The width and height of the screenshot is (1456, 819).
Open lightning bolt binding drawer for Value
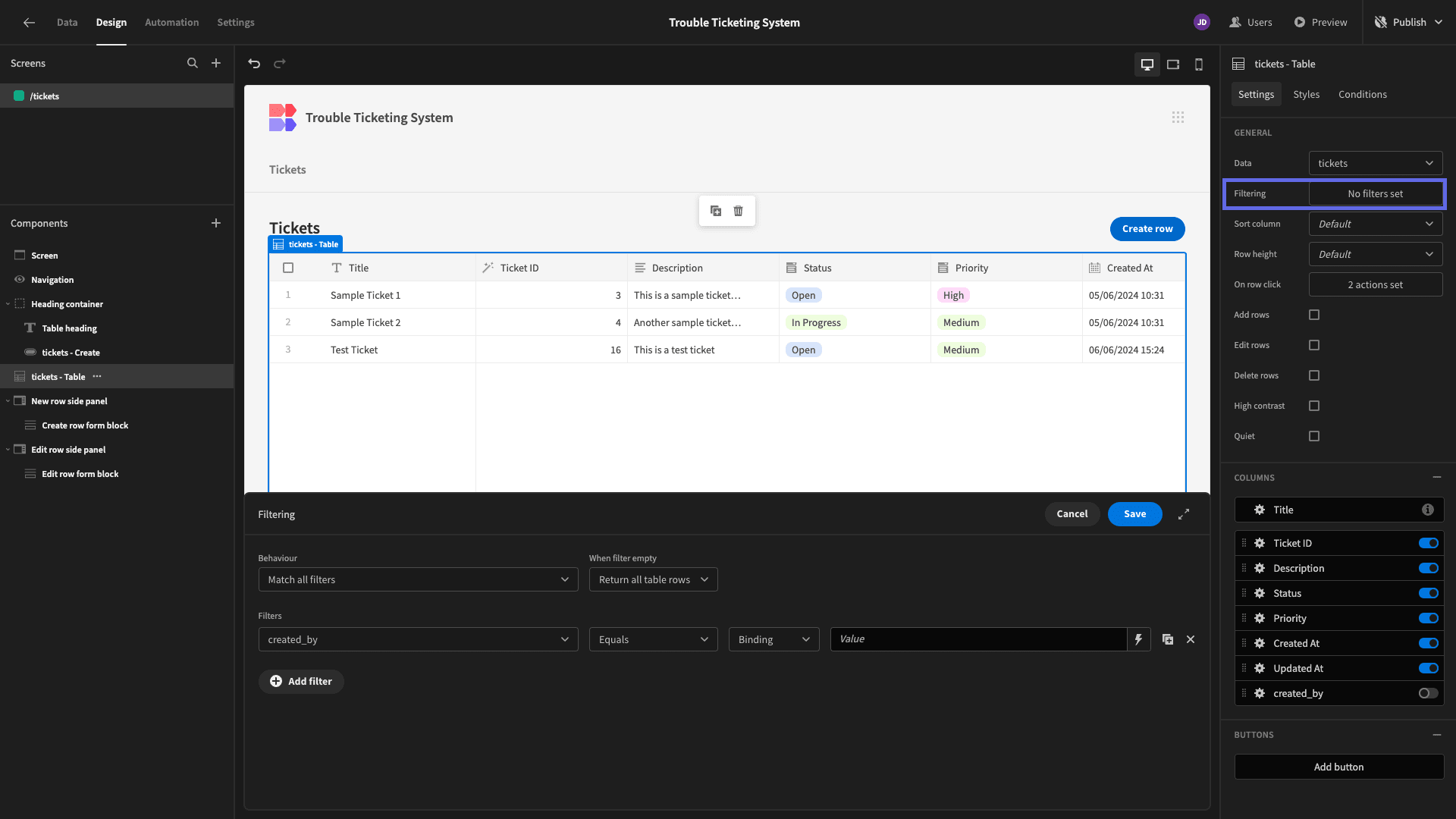coord(1138,639)
